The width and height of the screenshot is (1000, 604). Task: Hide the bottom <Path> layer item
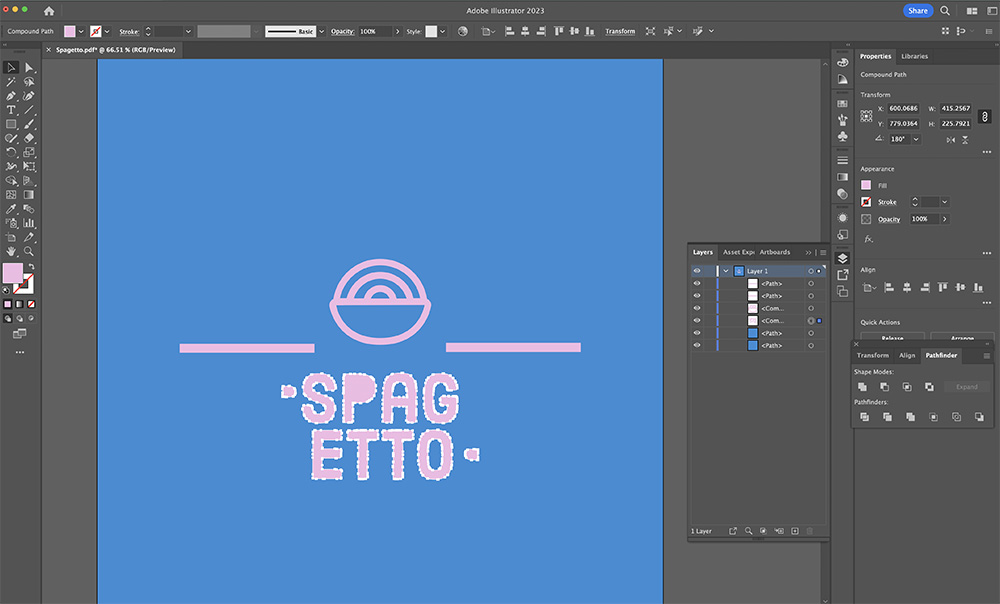[697, 345]
